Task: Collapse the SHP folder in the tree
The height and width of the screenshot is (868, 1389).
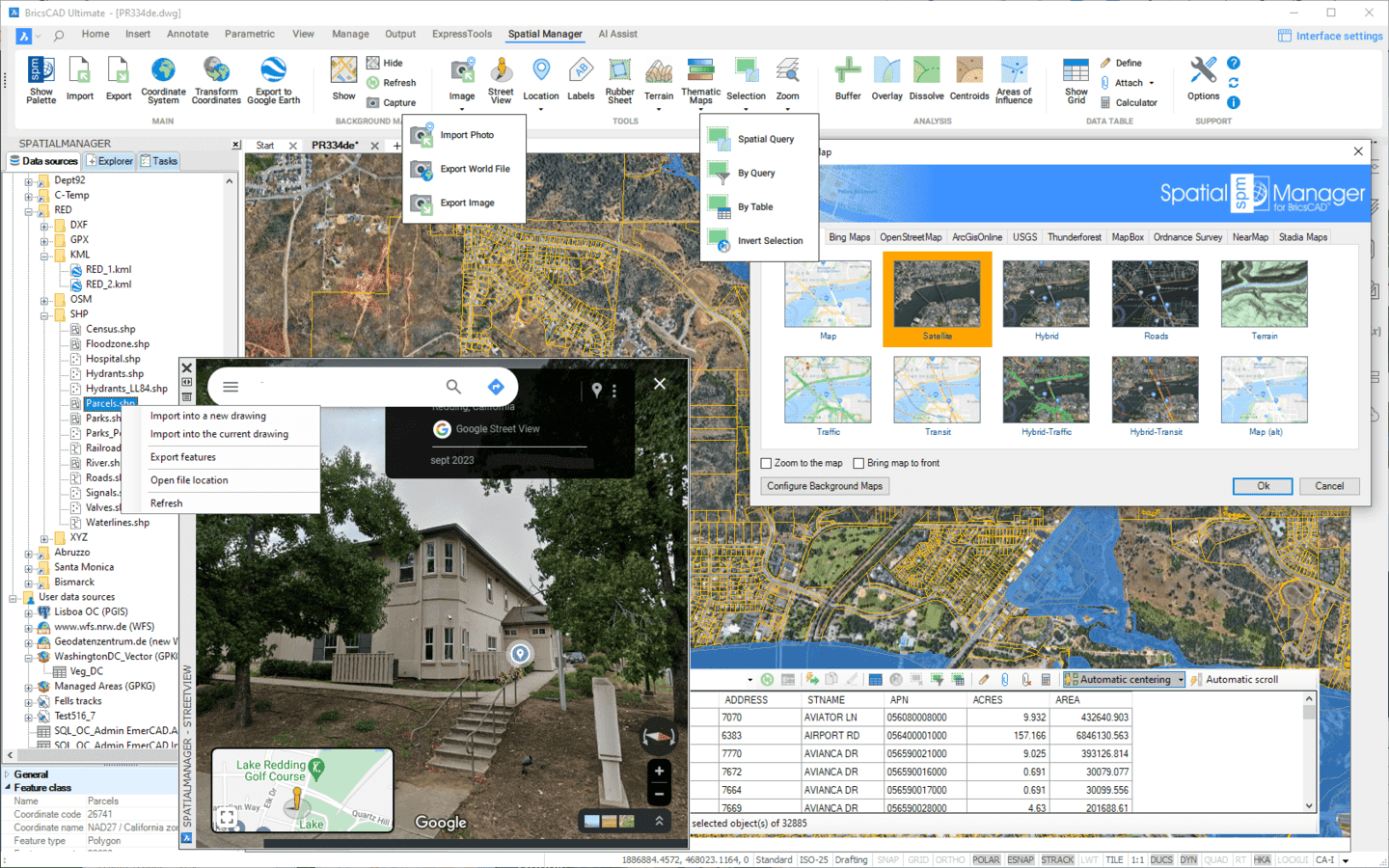Action: pos(44,314)
